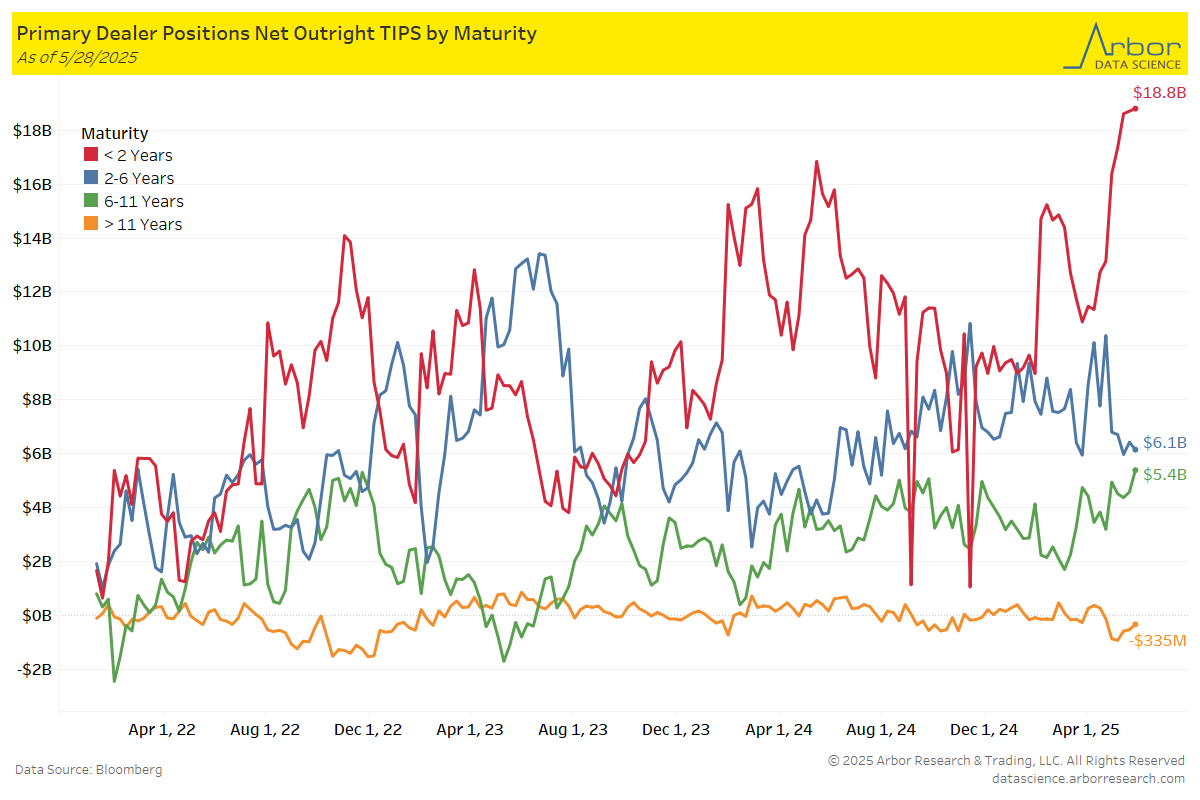
Task: Click the $18B y-axis label
Action: click(x=33, y=131)
